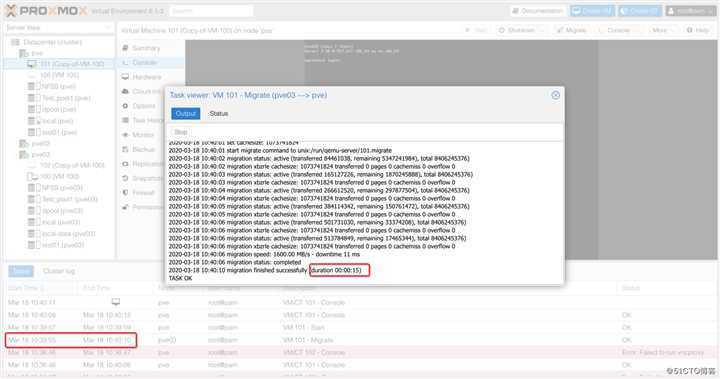Click the Start button in VM toolbar
This screenshot has width=720, height=379.
tap(477, 30)
